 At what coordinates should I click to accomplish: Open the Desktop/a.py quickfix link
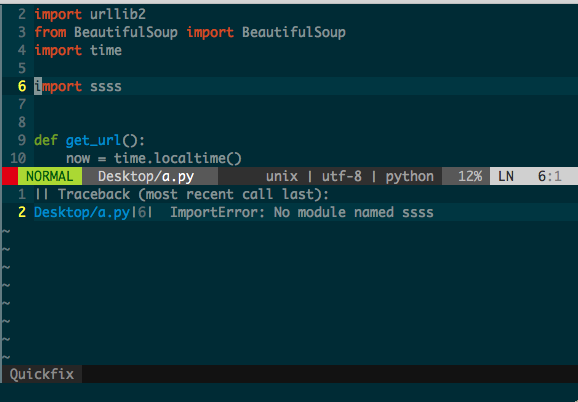coord(82,213)
